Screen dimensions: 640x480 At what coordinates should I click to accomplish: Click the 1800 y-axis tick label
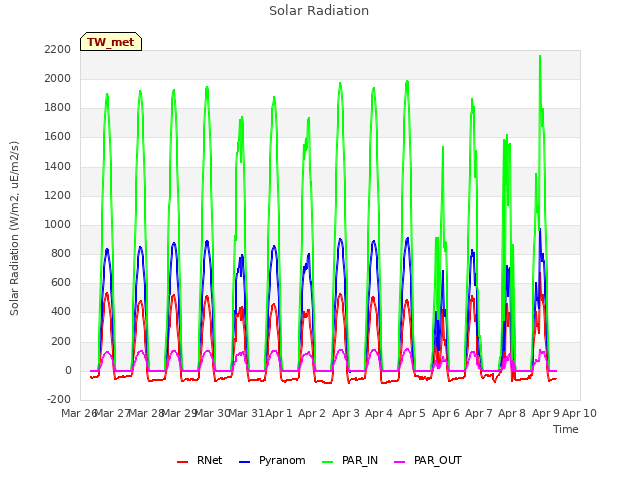point(58,108)
